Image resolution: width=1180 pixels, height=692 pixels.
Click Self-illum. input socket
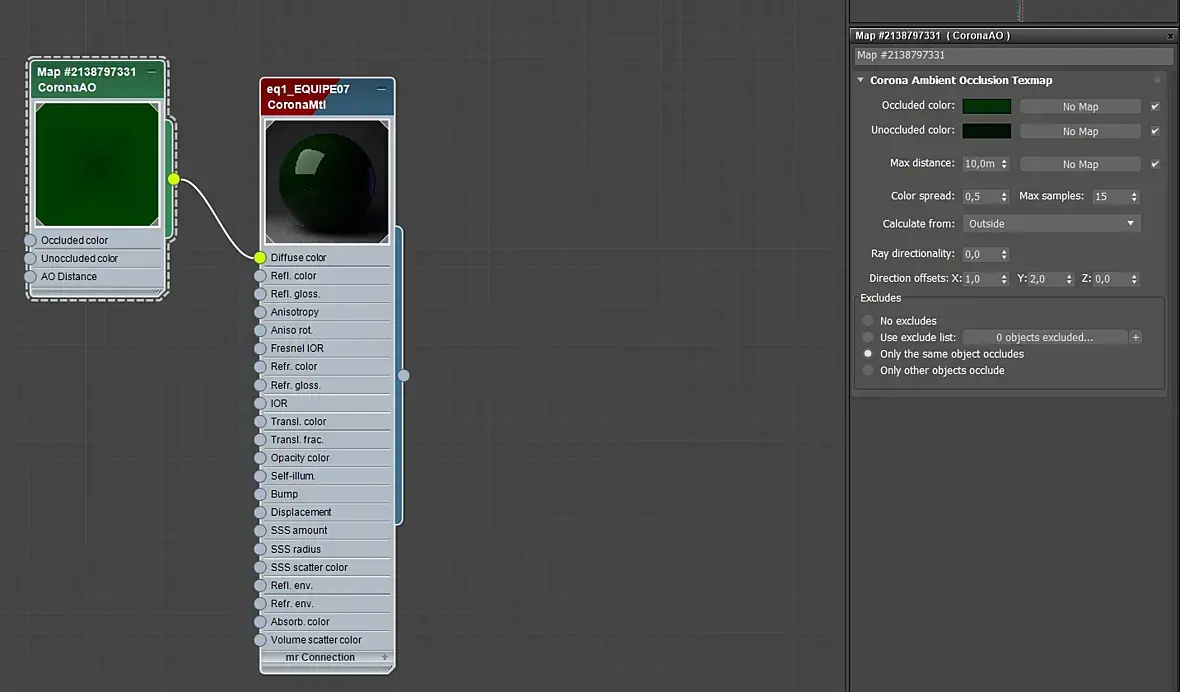click(260, 476)
